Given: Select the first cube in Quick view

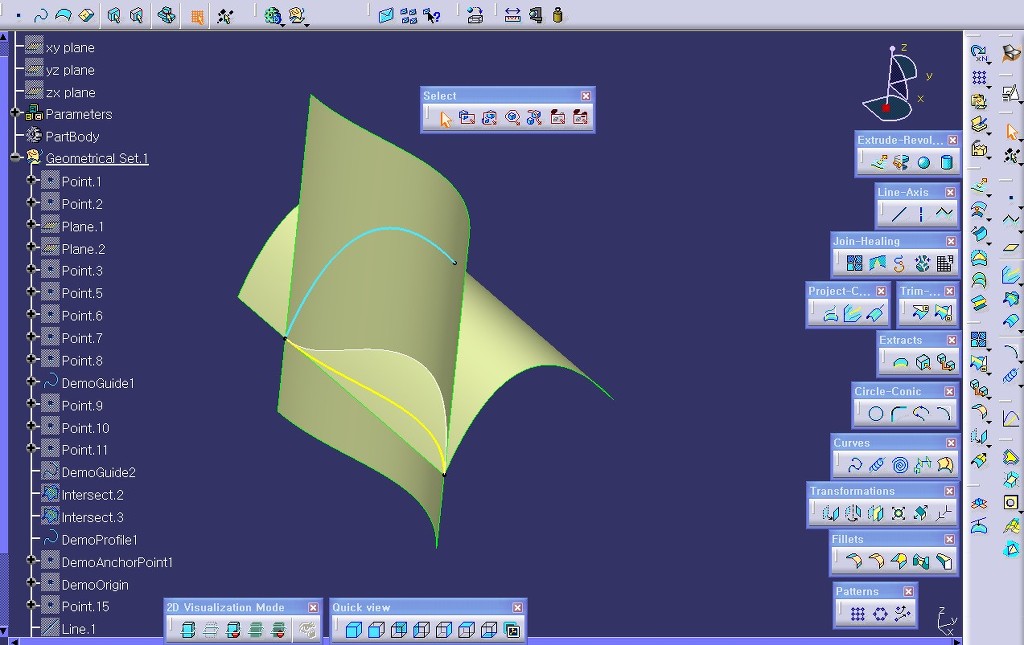Looking at the screenshot, I should (x=352, y=630).
